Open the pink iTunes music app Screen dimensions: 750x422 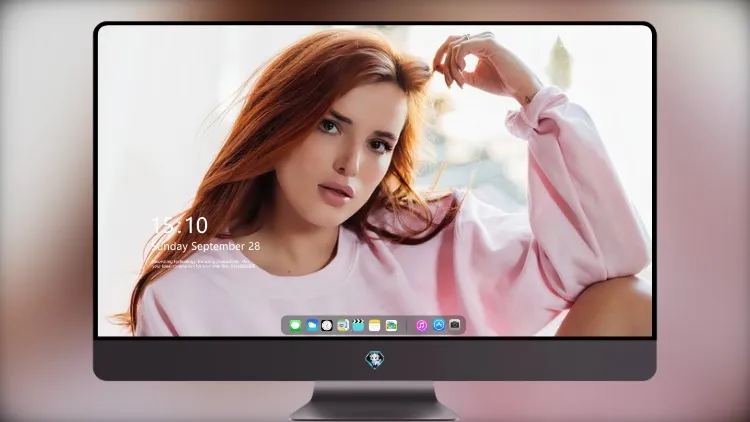[x=421, y=326]
